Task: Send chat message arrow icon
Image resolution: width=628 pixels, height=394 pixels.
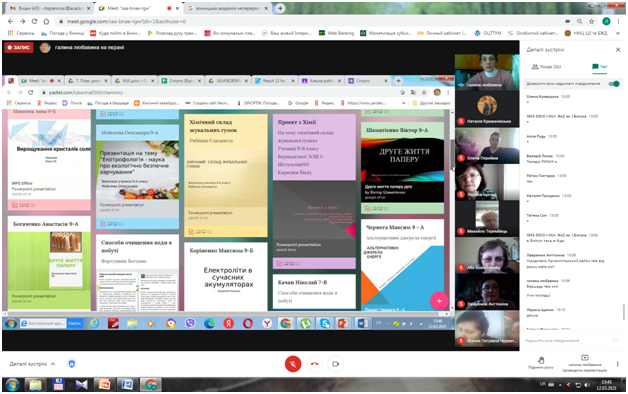Action: click(x=616, y=340)
